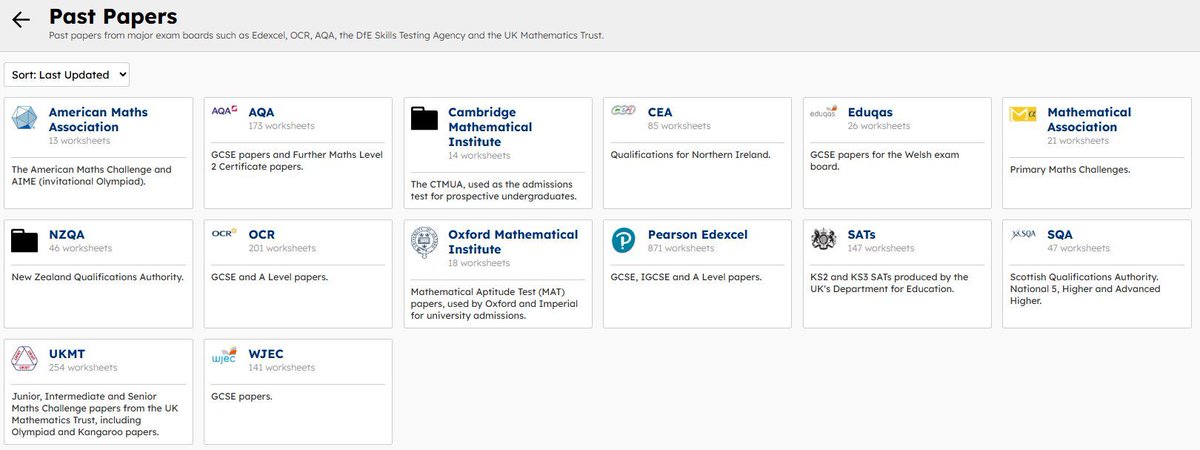
Task: Click the WJEC logo icon
Action: (225, 357)
